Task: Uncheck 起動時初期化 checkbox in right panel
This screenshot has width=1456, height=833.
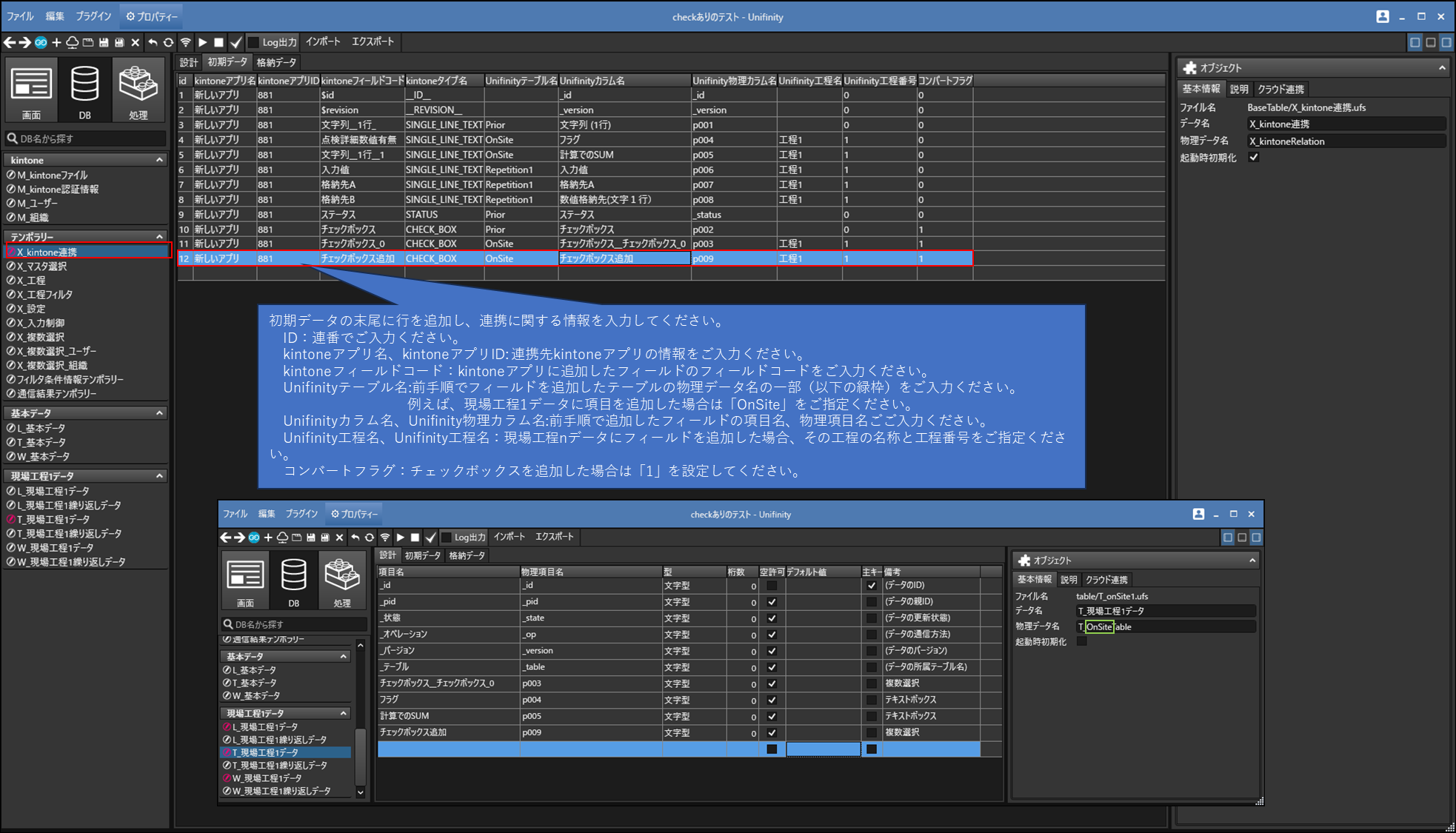Action: [x=1254, y=158]
